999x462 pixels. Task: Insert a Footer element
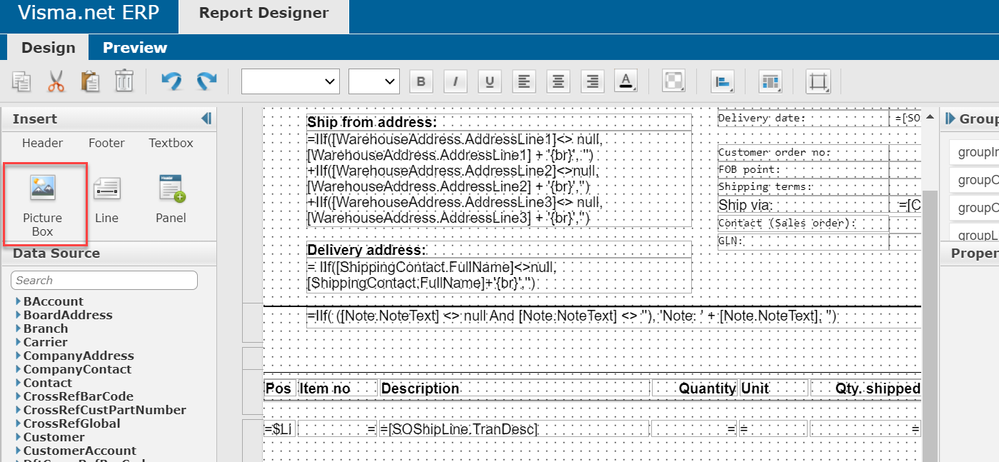coord(106,143)
